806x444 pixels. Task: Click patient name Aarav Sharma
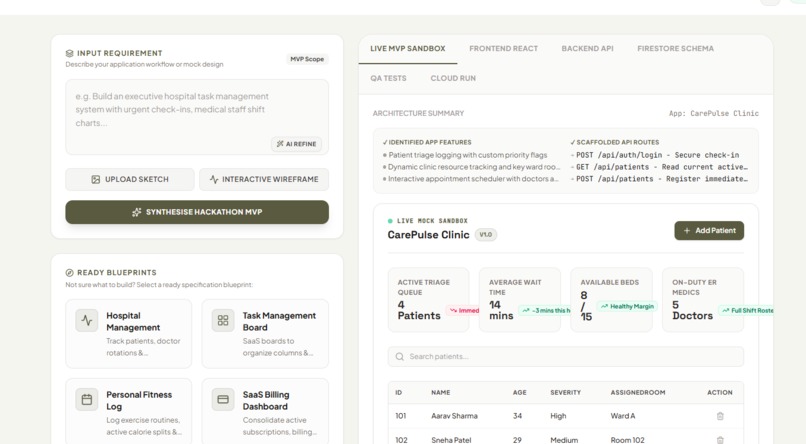point(454,416)
